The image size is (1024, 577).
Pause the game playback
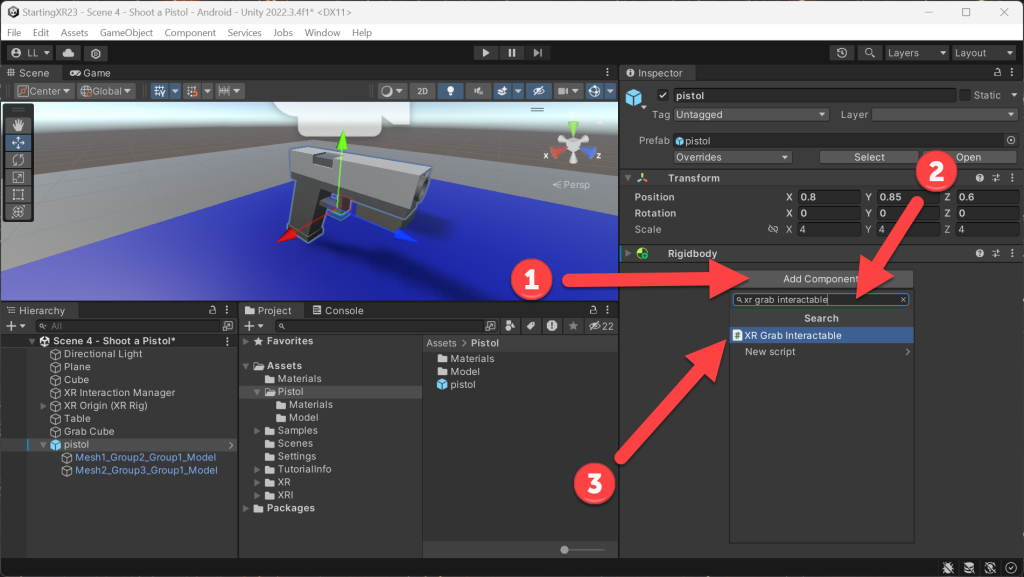coord(511,53)
